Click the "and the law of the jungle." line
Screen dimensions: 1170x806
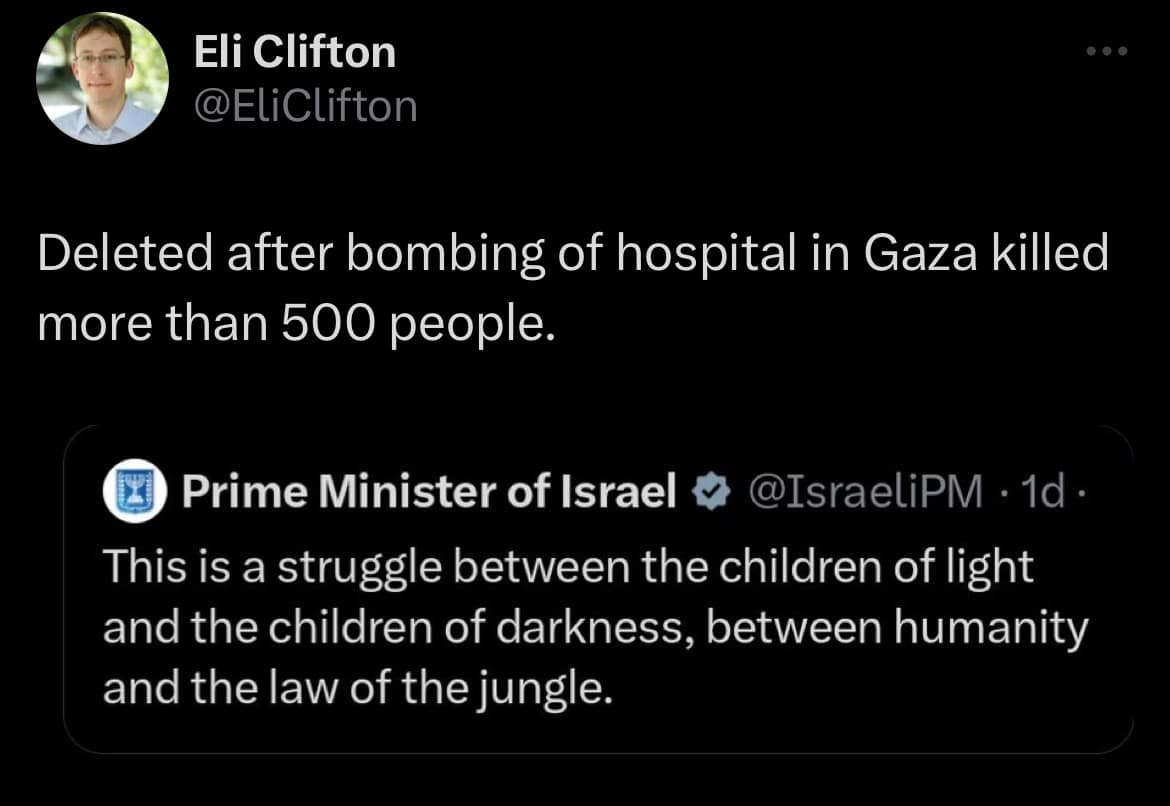pyautogui.click(x=356, y=688)
